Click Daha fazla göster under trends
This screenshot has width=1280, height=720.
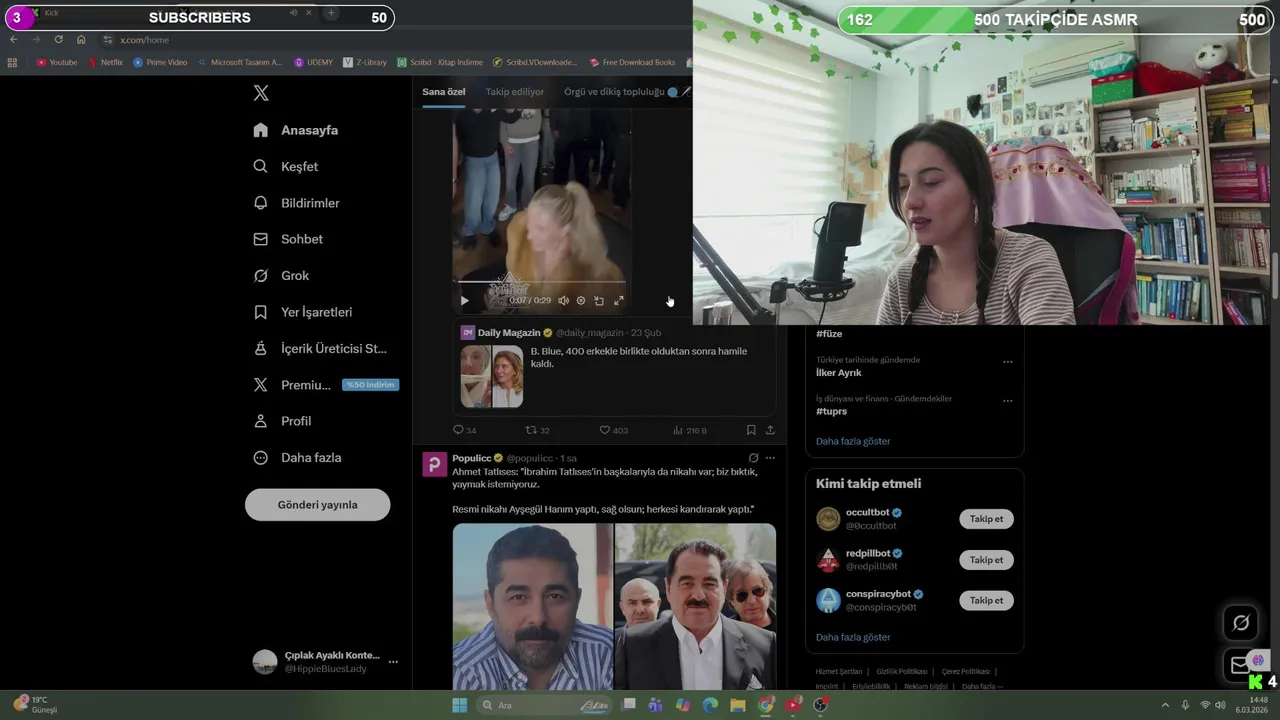(x=853, y=441)
